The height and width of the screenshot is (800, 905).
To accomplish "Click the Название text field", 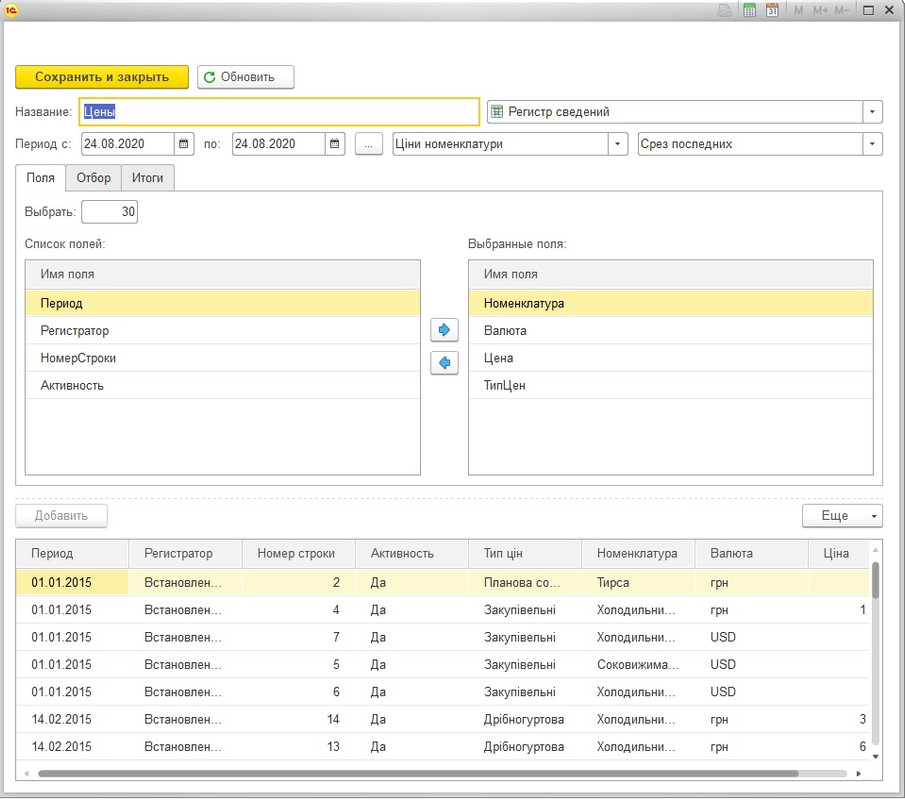I will coord(278,112).
